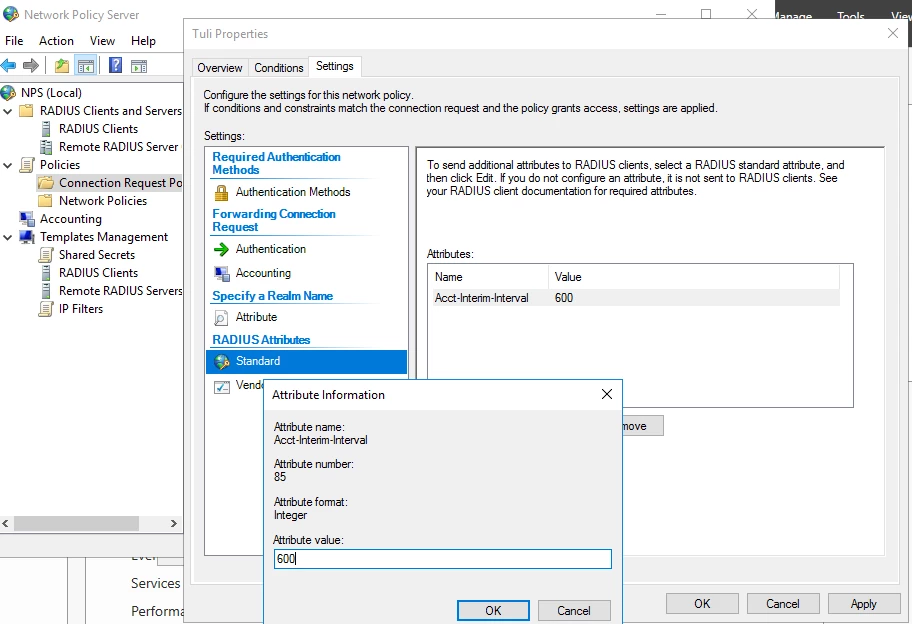The width and height of the screenshot is (912, 624).
Task: Click the Vendor Specific checkbox icon
Action: pos(222,386)
